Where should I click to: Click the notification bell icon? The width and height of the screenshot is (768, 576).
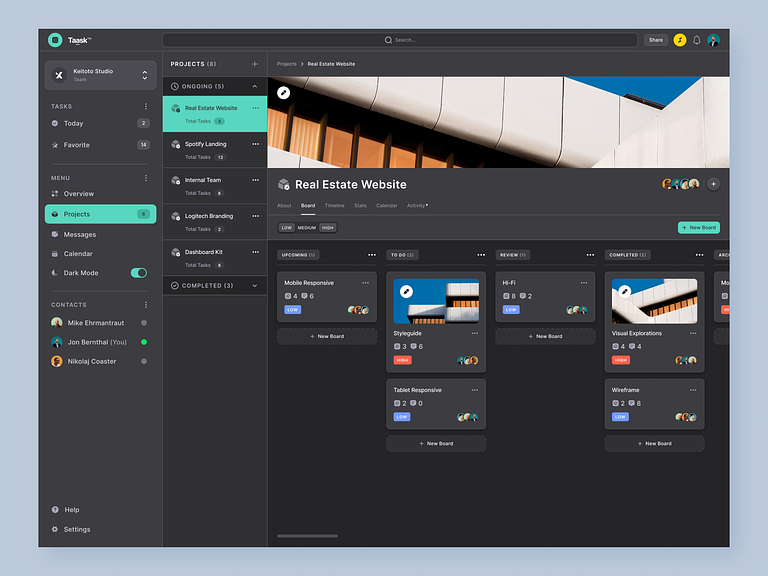697,40
